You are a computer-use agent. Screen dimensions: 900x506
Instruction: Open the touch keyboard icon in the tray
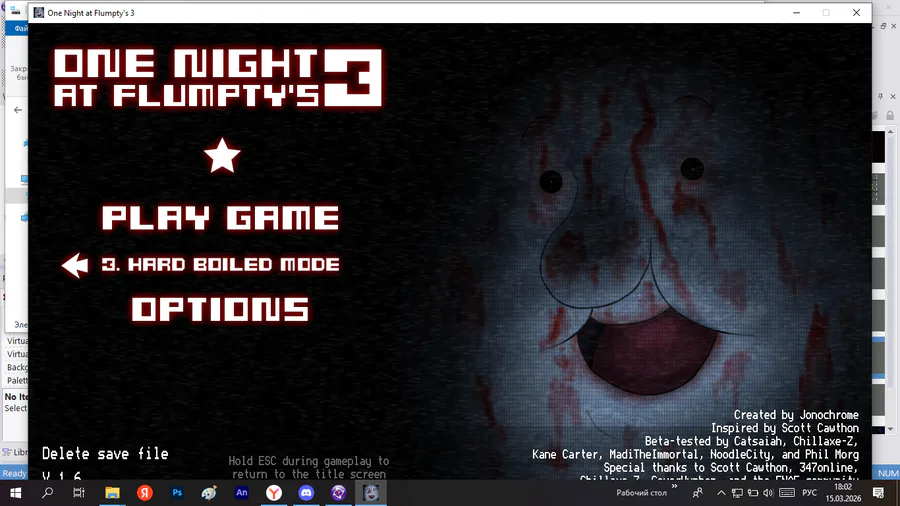tap(787, 493)
